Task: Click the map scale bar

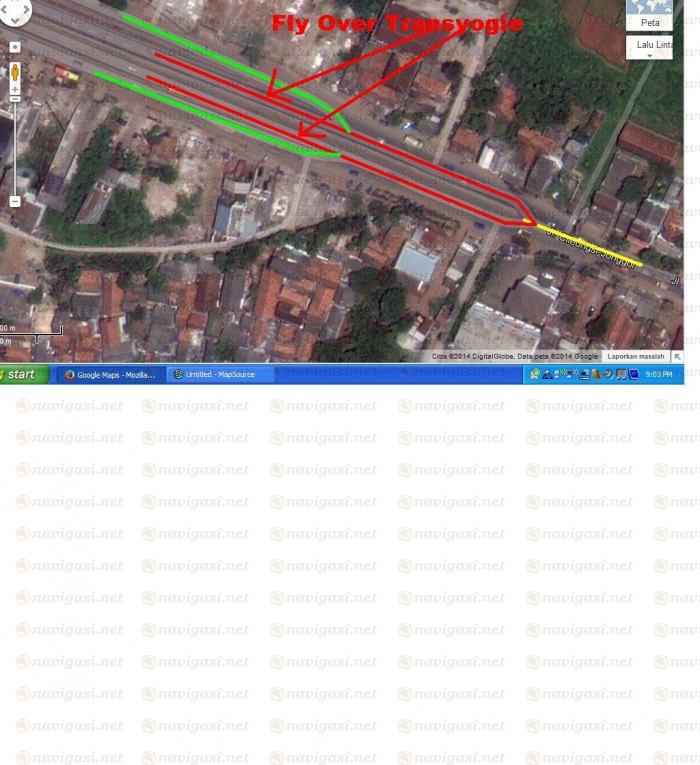Action: tap(30, 331)
